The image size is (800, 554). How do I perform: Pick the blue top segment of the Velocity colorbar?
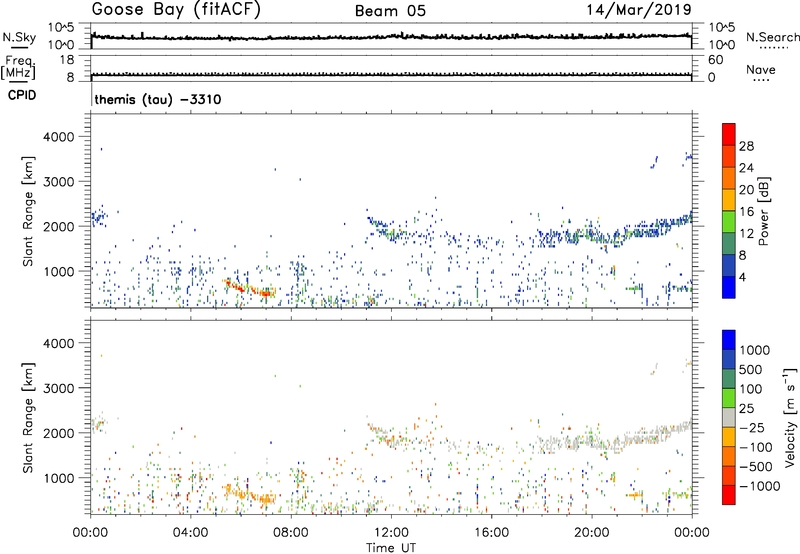tap(728, 341)
